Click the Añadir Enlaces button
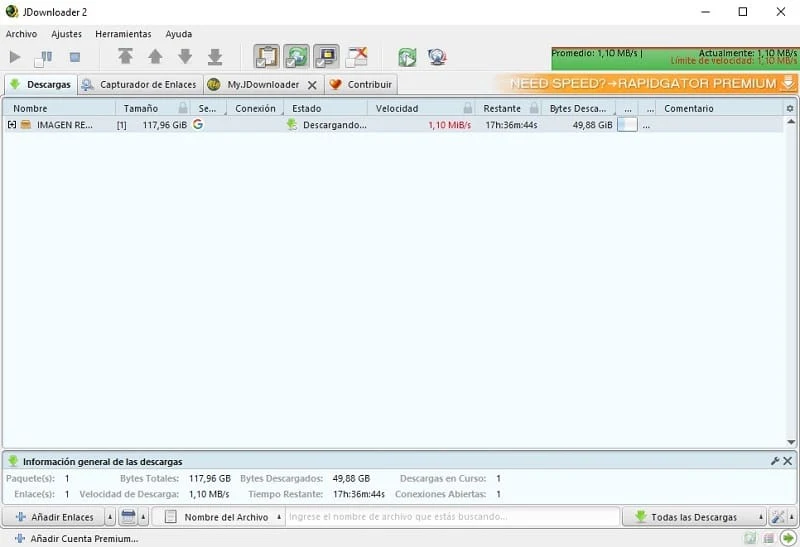The width and height of the screenshot is (800, 547). point(54,517)
